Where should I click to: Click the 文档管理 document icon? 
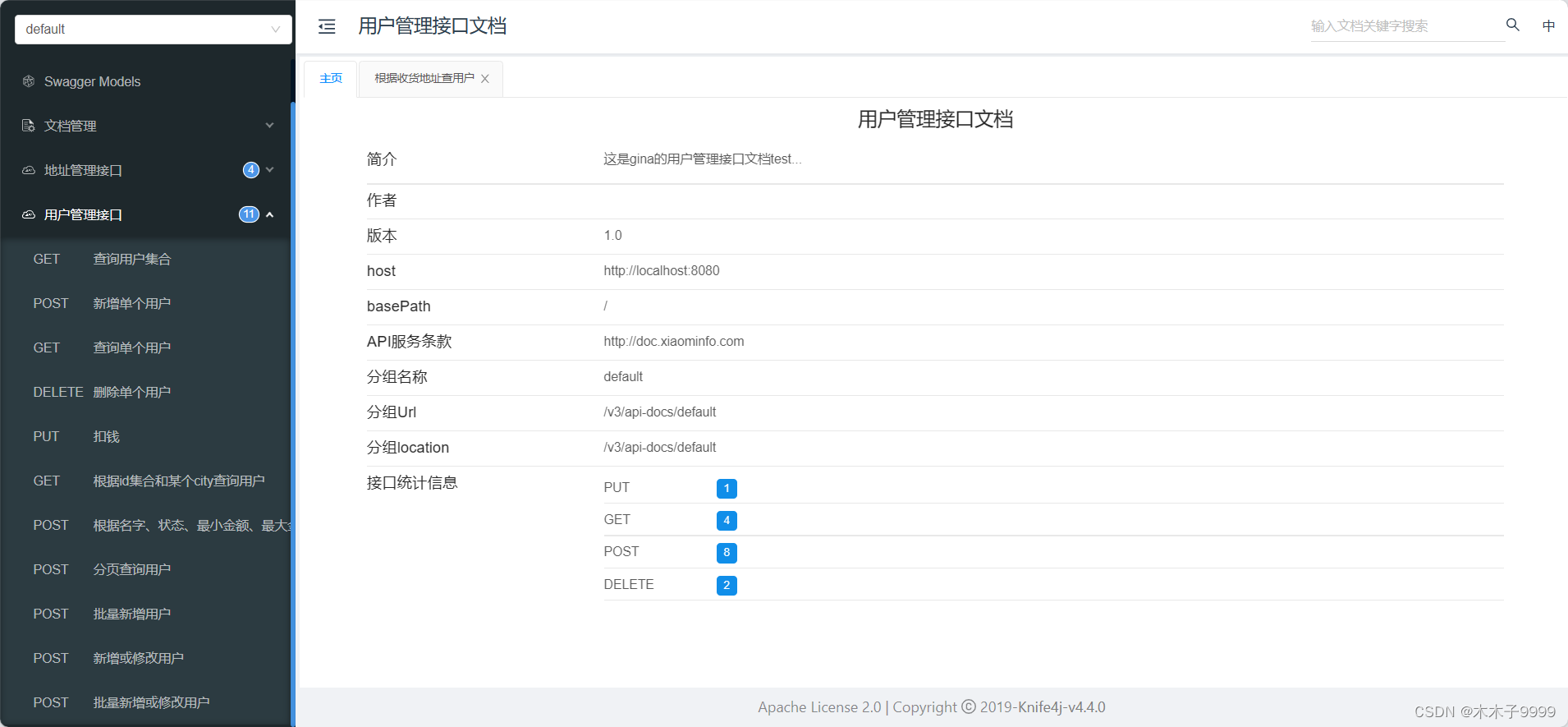29,126
